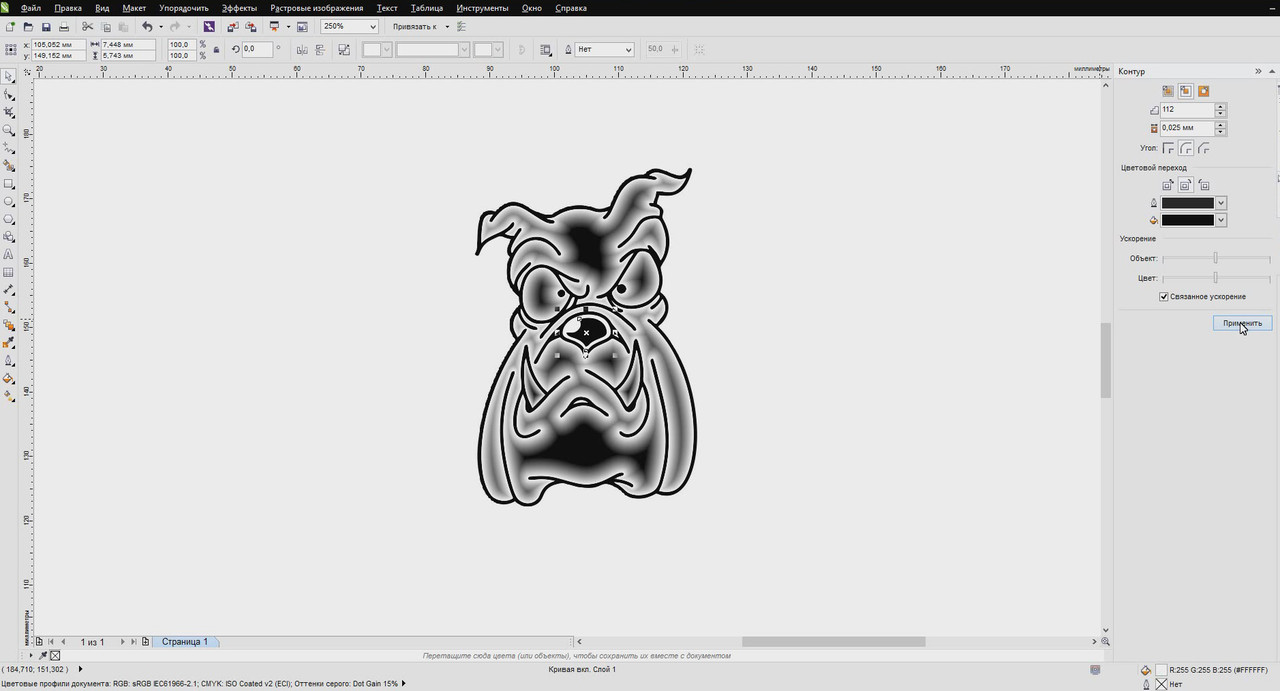Select the Polygon tool

coord(9,219)
